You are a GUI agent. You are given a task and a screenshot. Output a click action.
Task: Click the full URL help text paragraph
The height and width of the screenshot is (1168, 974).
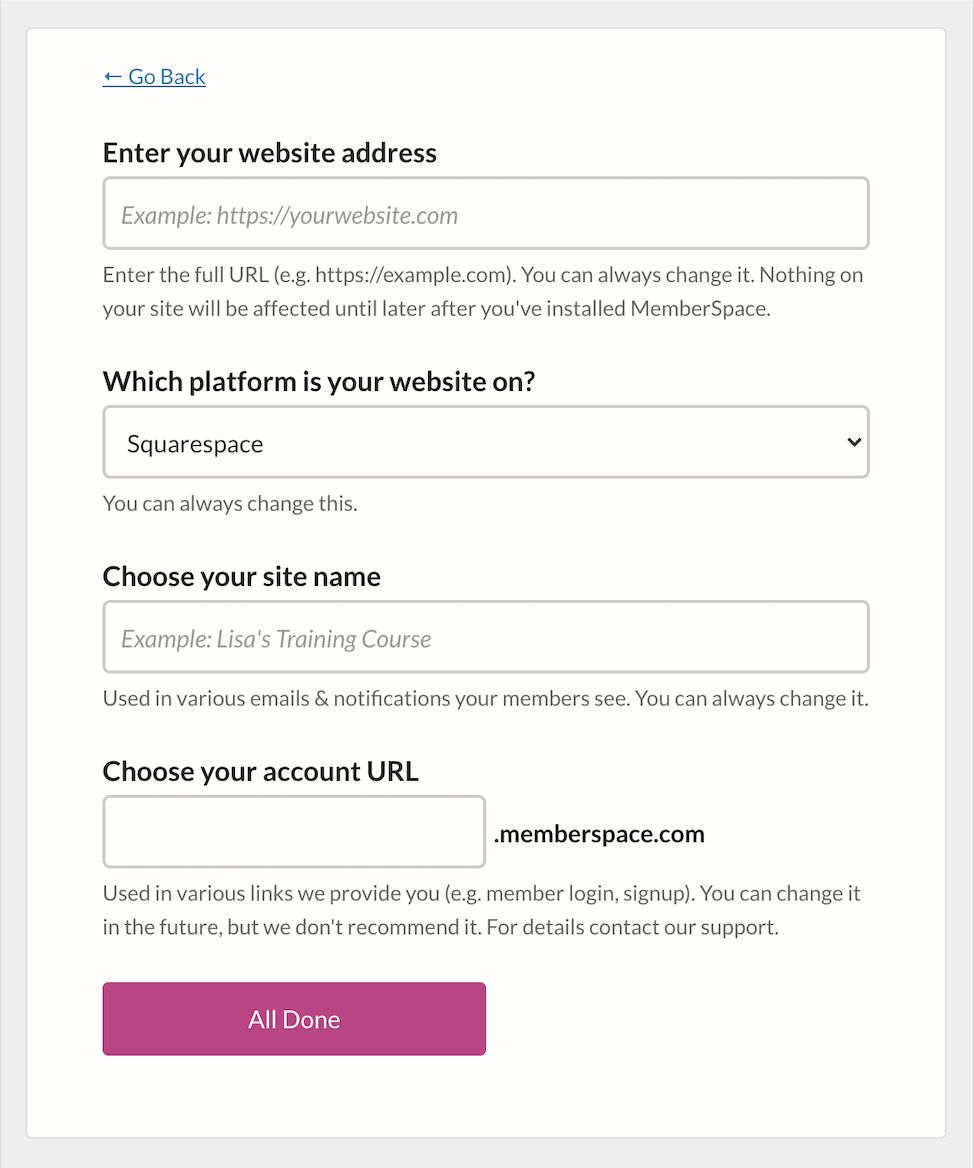483,291
